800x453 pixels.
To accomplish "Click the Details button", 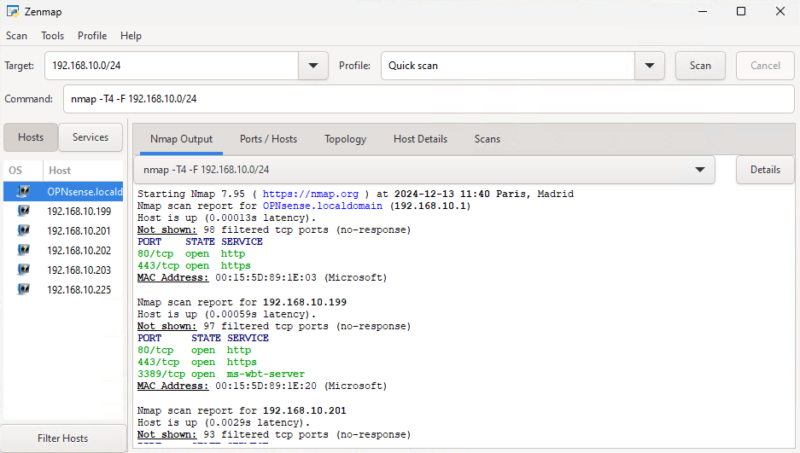I will [764, 170].
